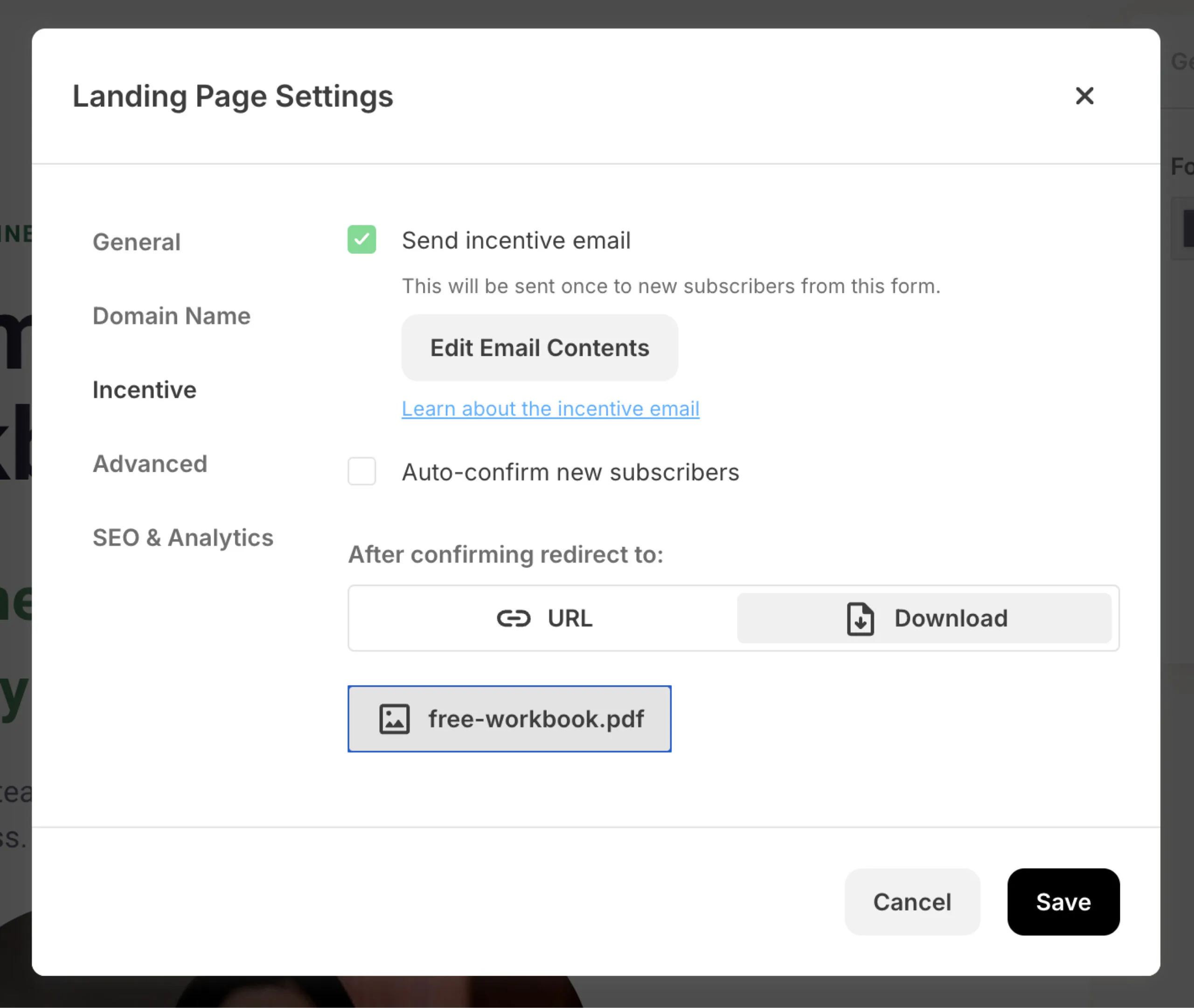This screenshot has height=1008, width=1194.
Task: Enable Auto-confirm new subscribers checkbox
Action: [x=361, y=472]
